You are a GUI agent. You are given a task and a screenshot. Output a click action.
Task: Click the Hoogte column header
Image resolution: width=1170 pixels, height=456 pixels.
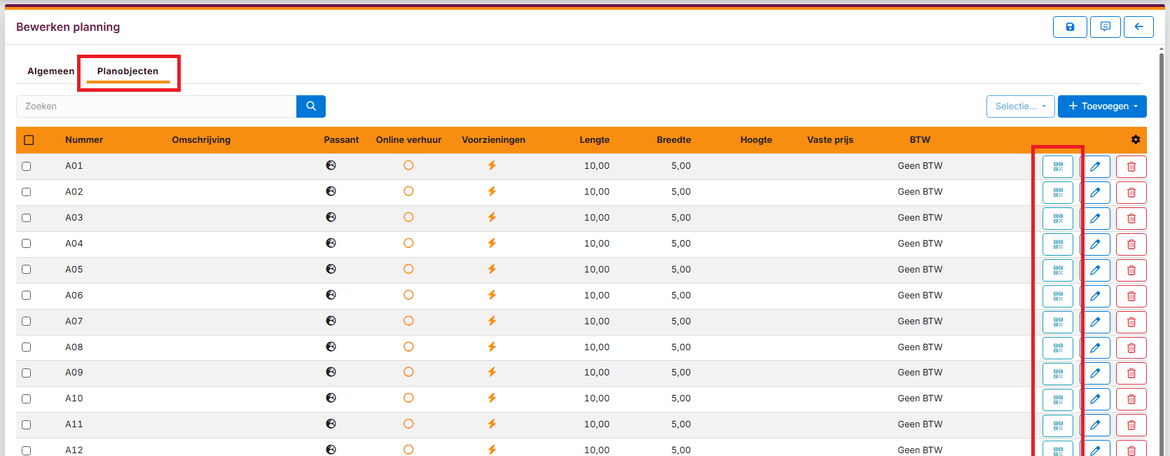tap(756, 140)
